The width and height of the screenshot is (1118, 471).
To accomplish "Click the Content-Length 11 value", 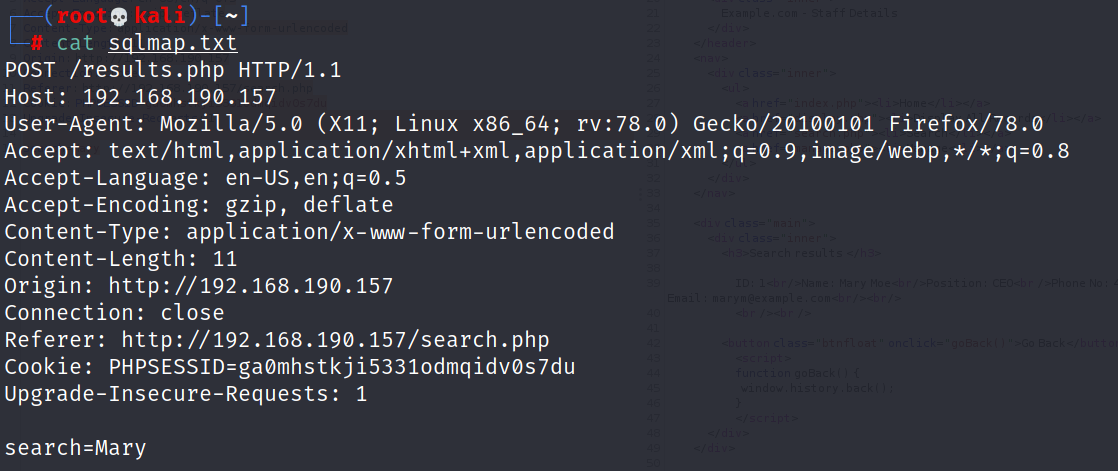I will pyautogui.click(x=225, y=259).
